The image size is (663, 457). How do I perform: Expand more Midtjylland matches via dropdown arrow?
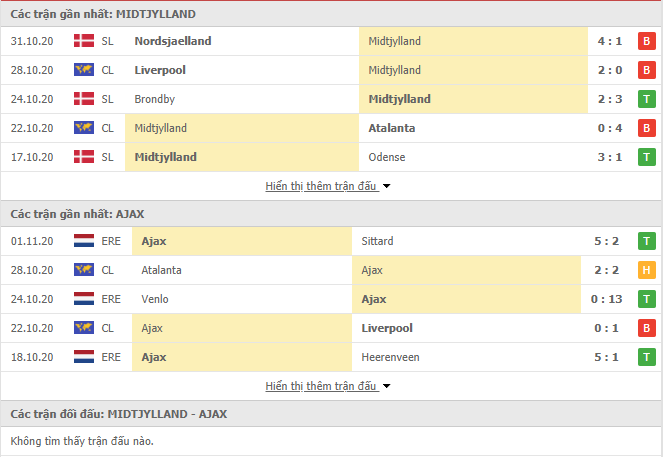point(386,186)
